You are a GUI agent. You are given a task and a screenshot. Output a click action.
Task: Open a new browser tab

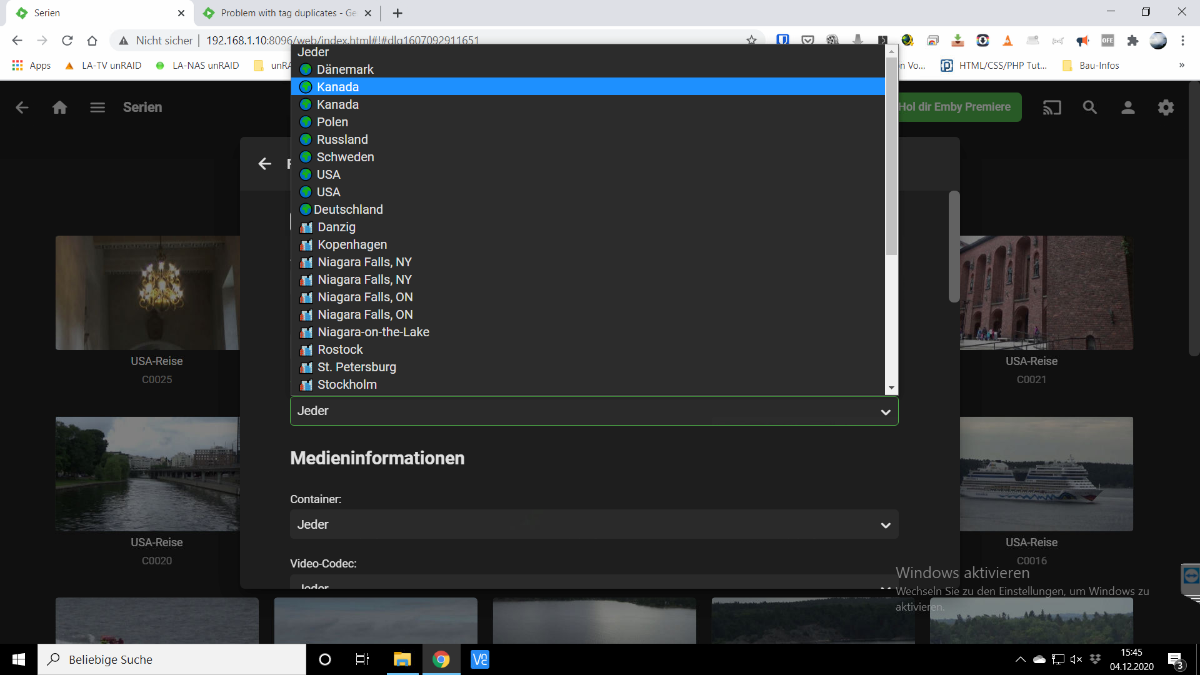(397, 13)
